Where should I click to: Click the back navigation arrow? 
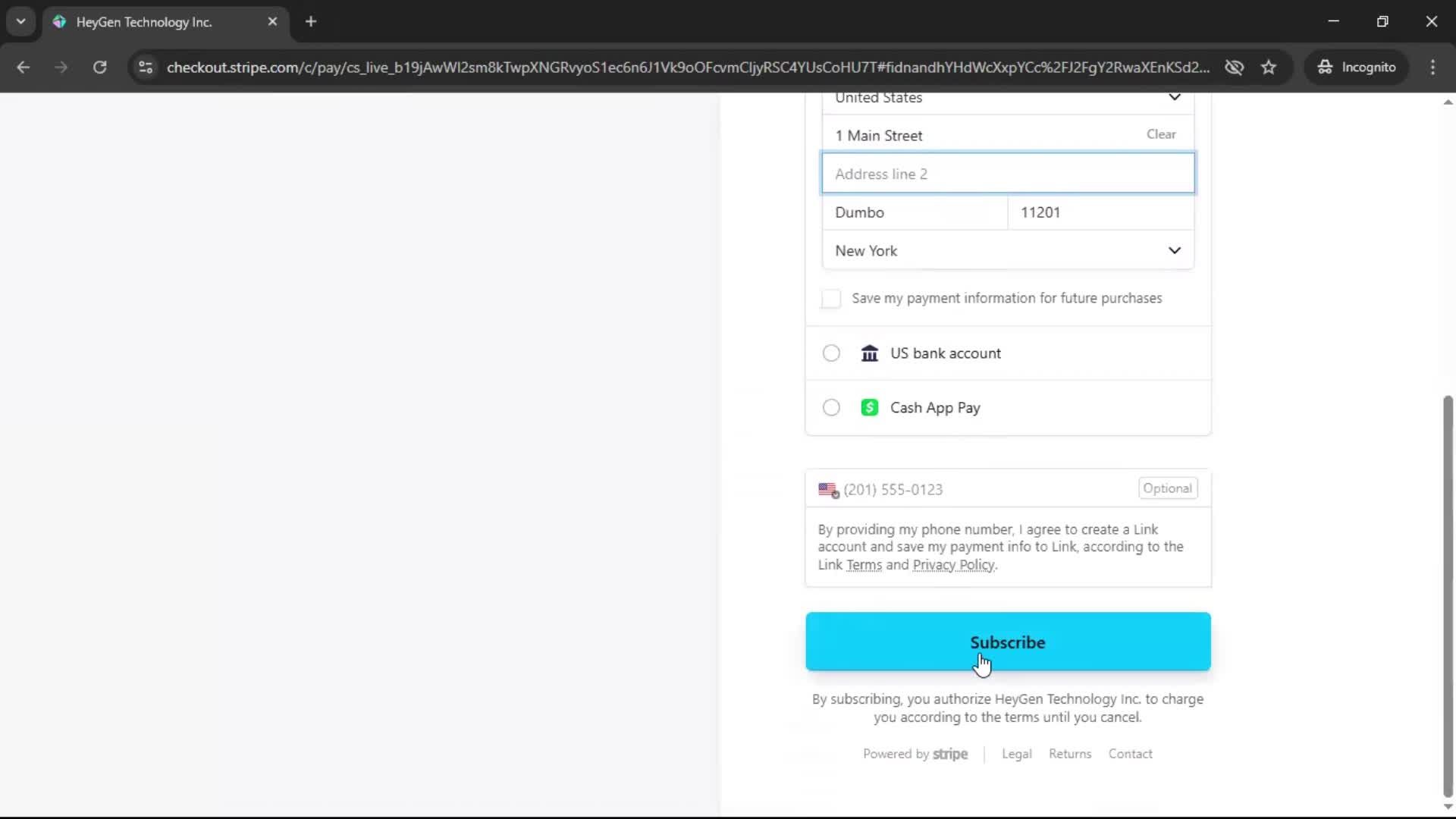24,67
